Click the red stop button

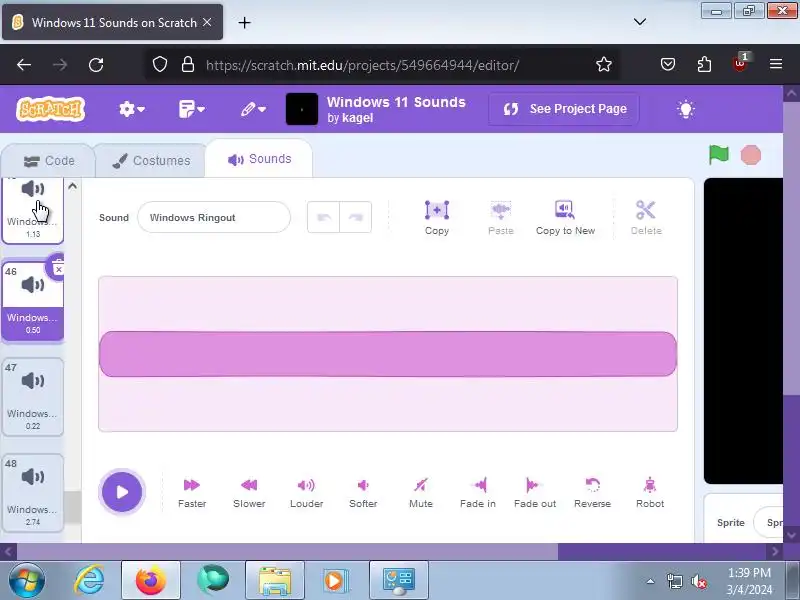[x=751, y=155]
